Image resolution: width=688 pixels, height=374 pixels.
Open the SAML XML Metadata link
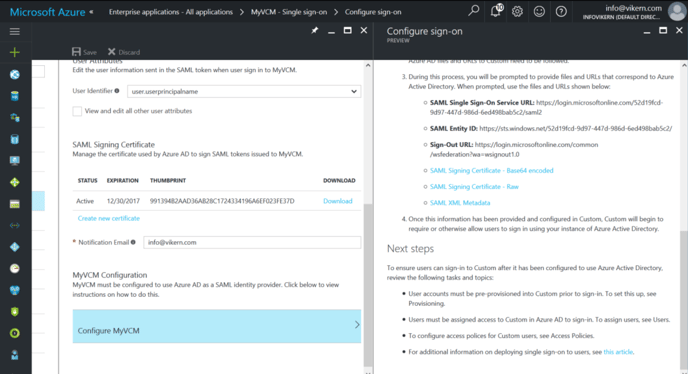[x=460, y=203]
